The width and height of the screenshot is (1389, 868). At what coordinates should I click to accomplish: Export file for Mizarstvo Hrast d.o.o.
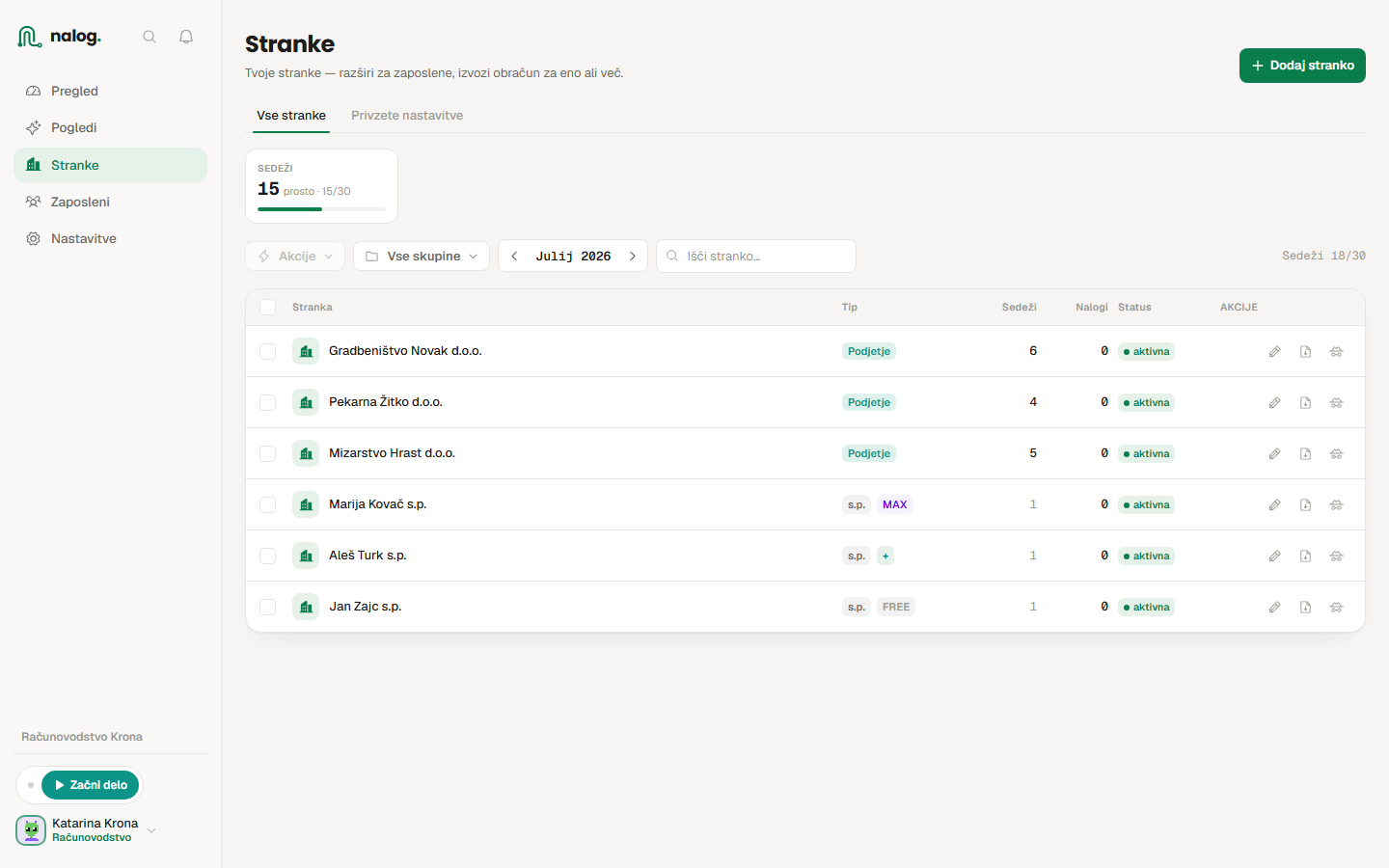point(1305,454)
